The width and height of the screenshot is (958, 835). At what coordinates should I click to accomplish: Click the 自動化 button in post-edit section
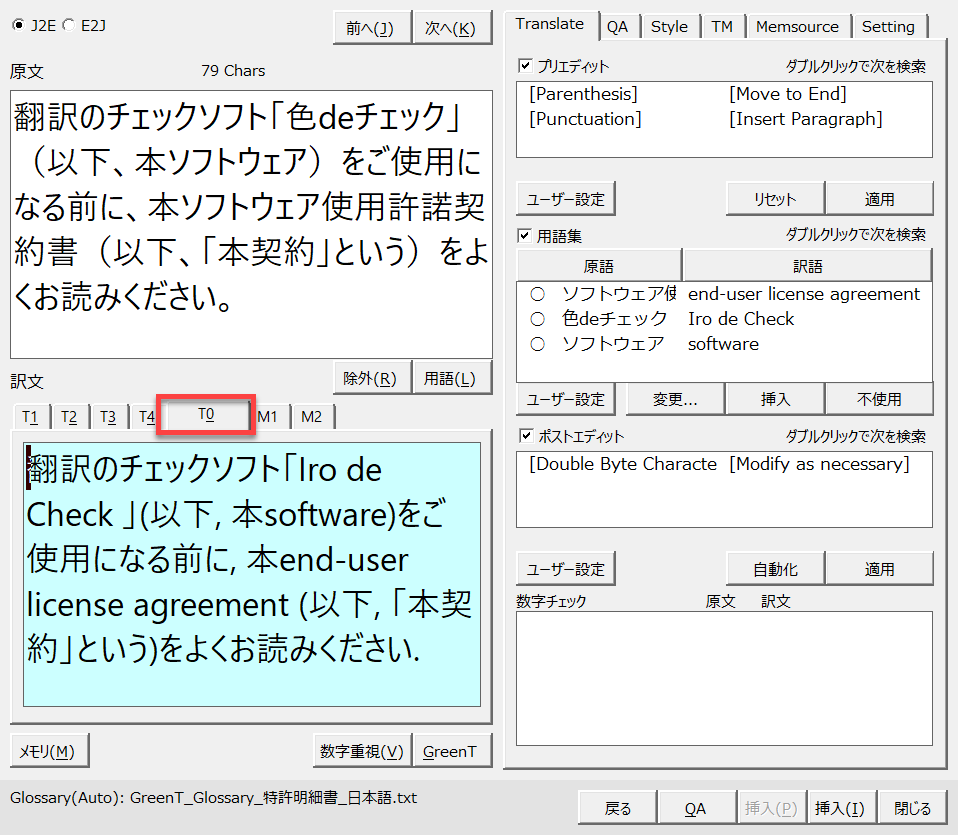click(x=775, y=569)
